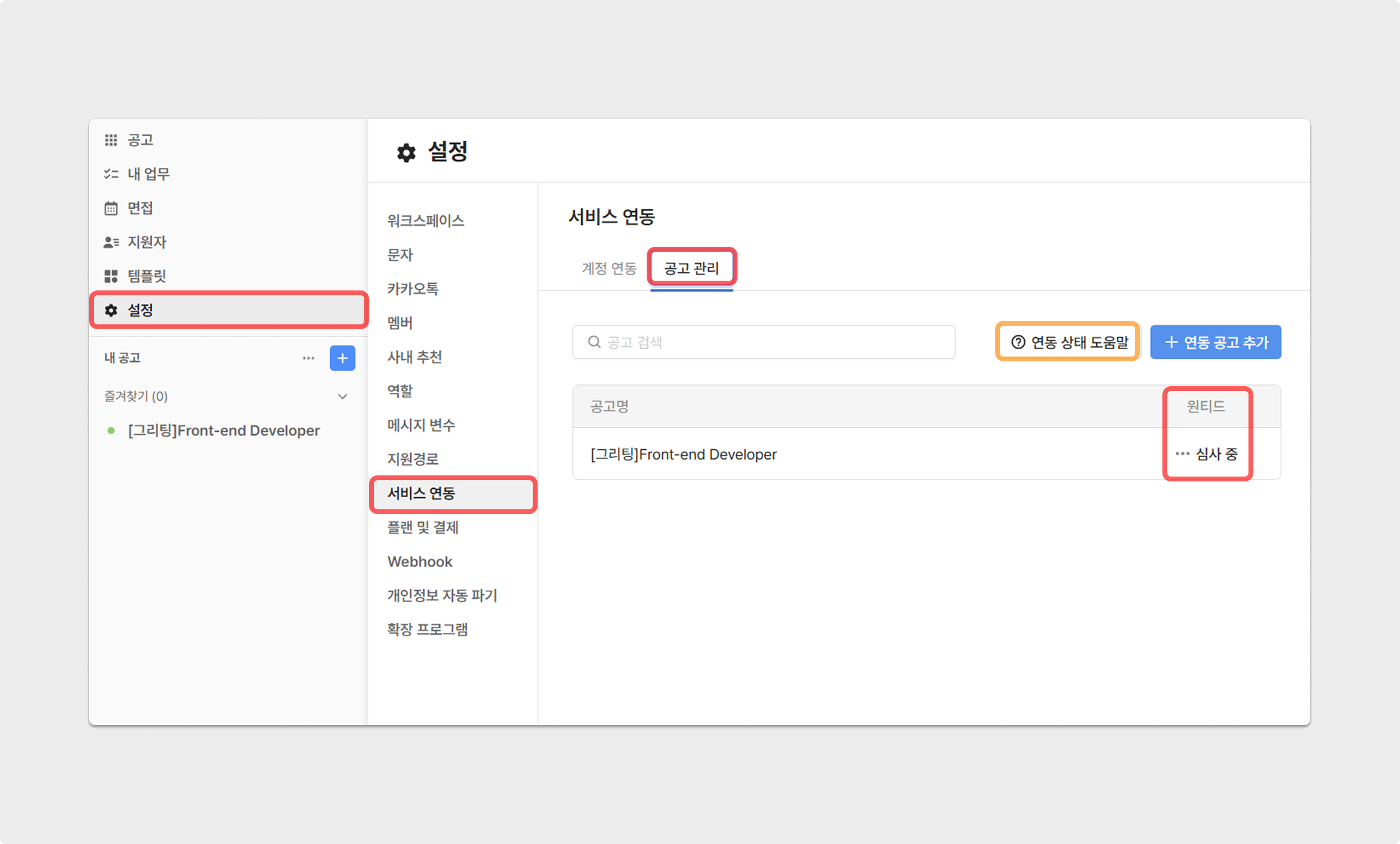Expand the 즐겨찾기 (0) chevron
This screenshot has width=1400, height=844.
coord(342,397)
